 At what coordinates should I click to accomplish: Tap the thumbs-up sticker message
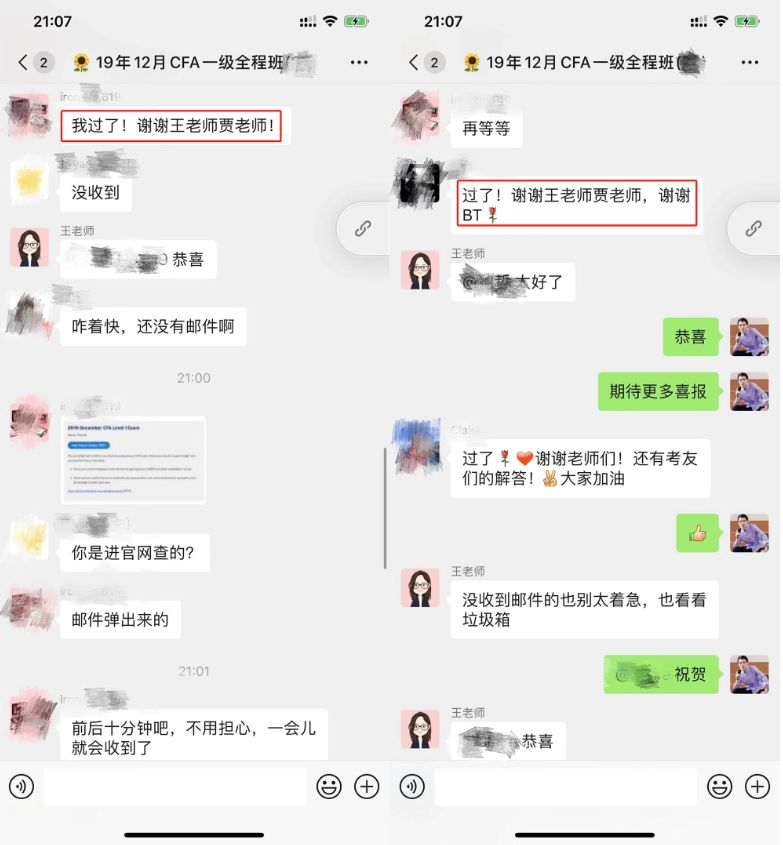(697, 533)
